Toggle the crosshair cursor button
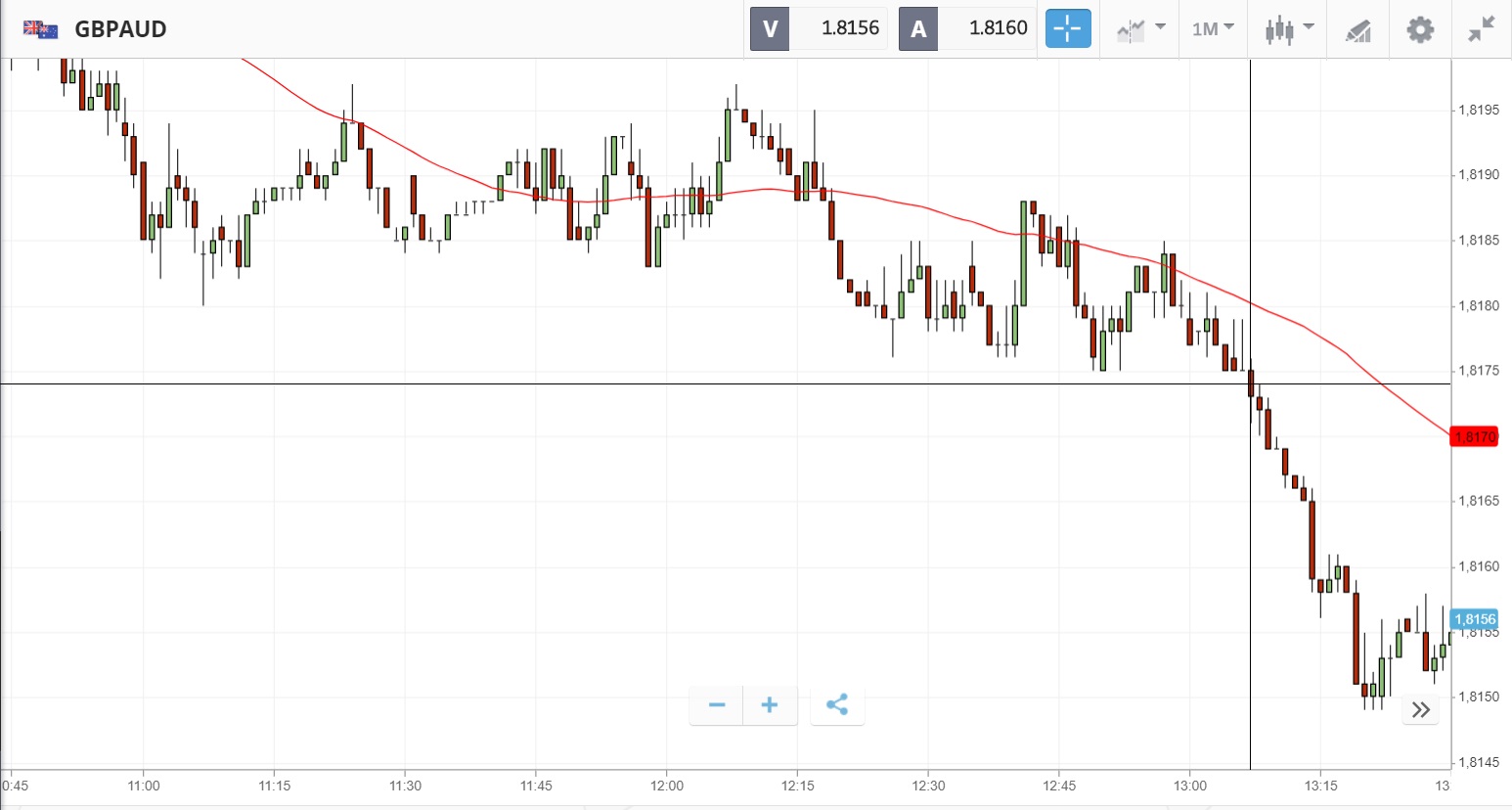Screen dimensions: 1512x810 point(1067,28)
